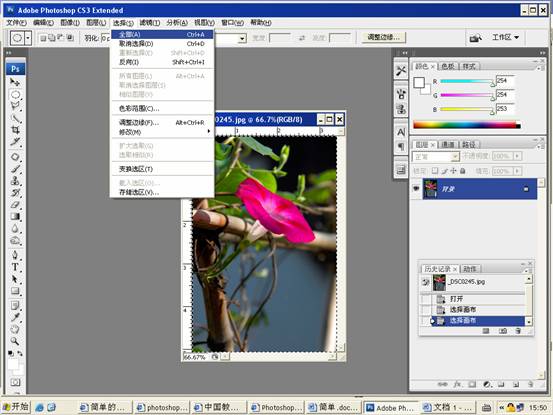Click the foreground color swatch in Color panel

click(419, 83)
